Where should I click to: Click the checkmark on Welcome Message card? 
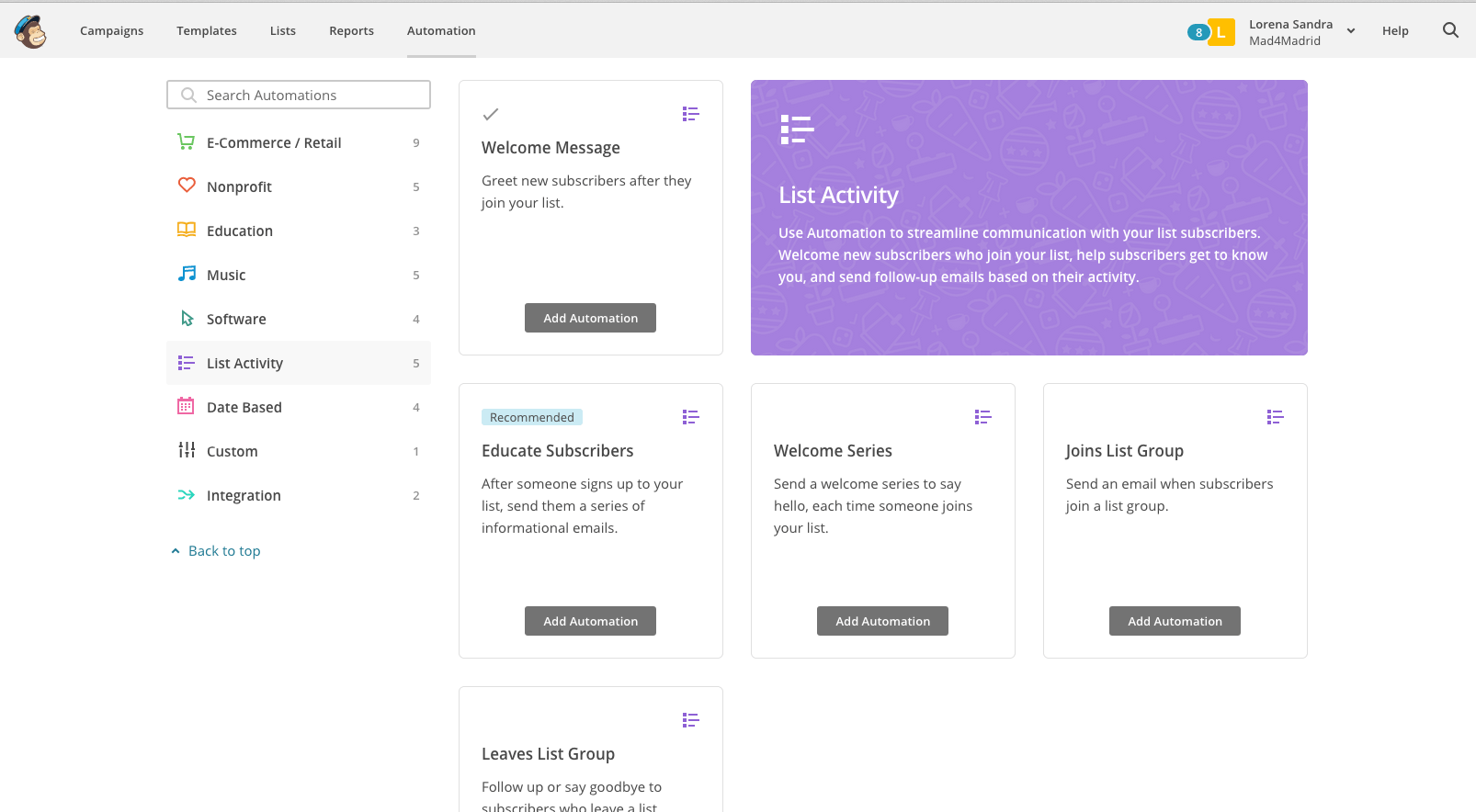(x=491, y=115)
